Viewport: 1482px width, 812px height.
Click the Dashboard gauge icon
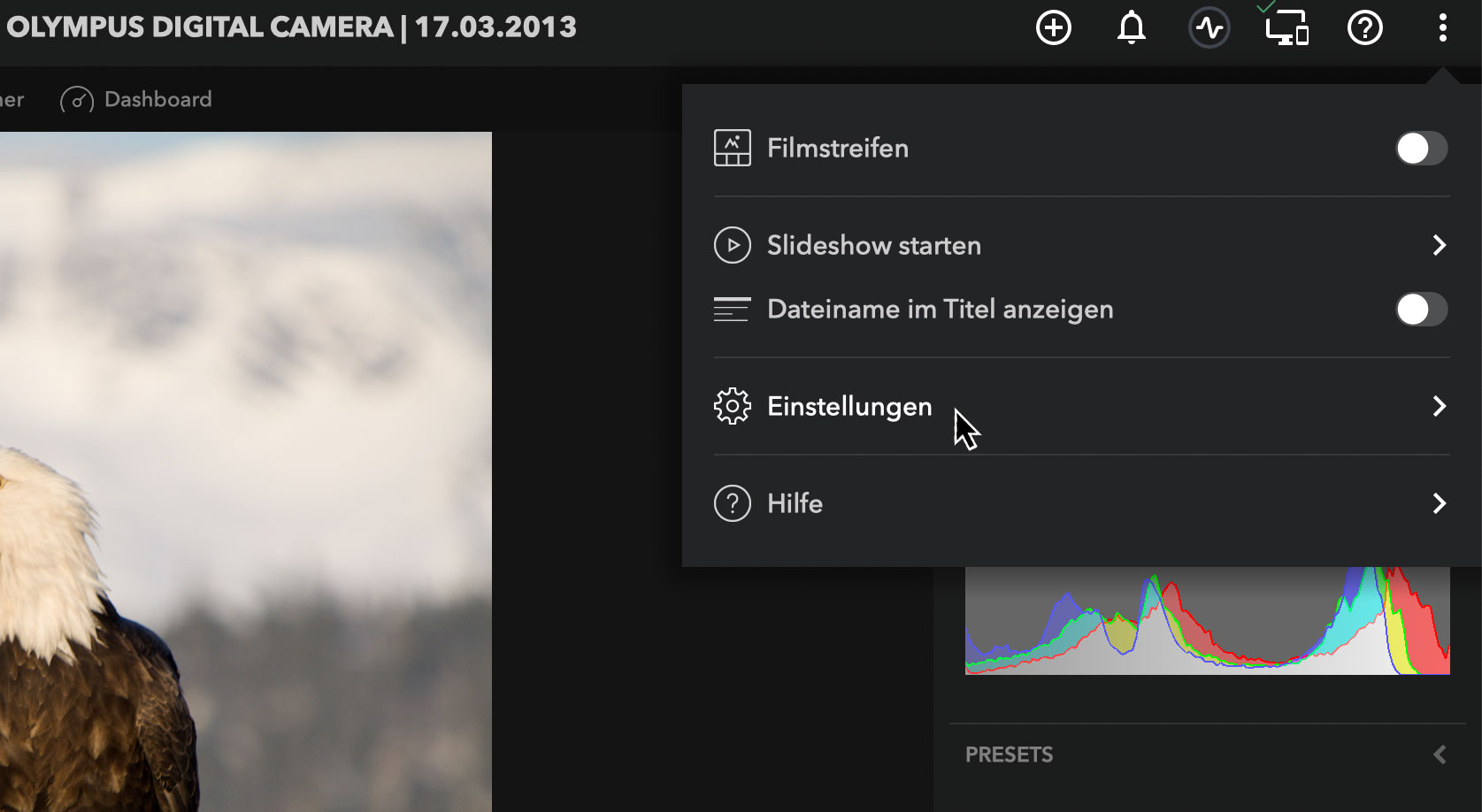pyautogui.click(x=77, y=100)
